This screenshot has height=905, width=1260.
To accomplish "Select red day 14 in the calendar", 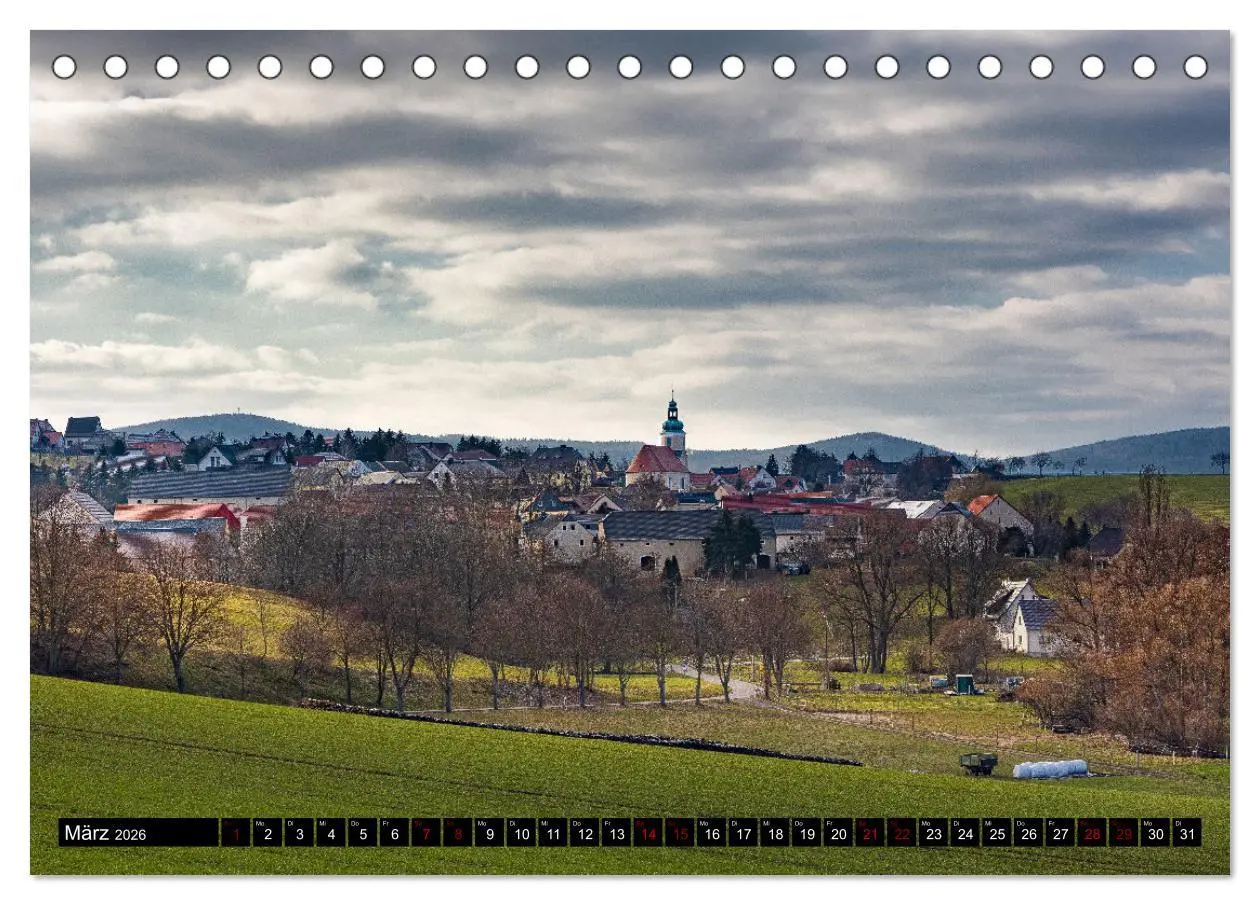I will point(648,833).
